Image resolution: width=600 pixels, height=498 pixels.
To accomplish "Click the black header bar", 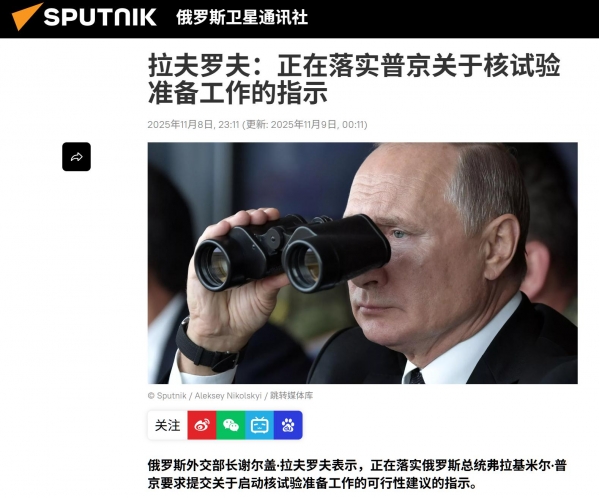I will (300, 19).
